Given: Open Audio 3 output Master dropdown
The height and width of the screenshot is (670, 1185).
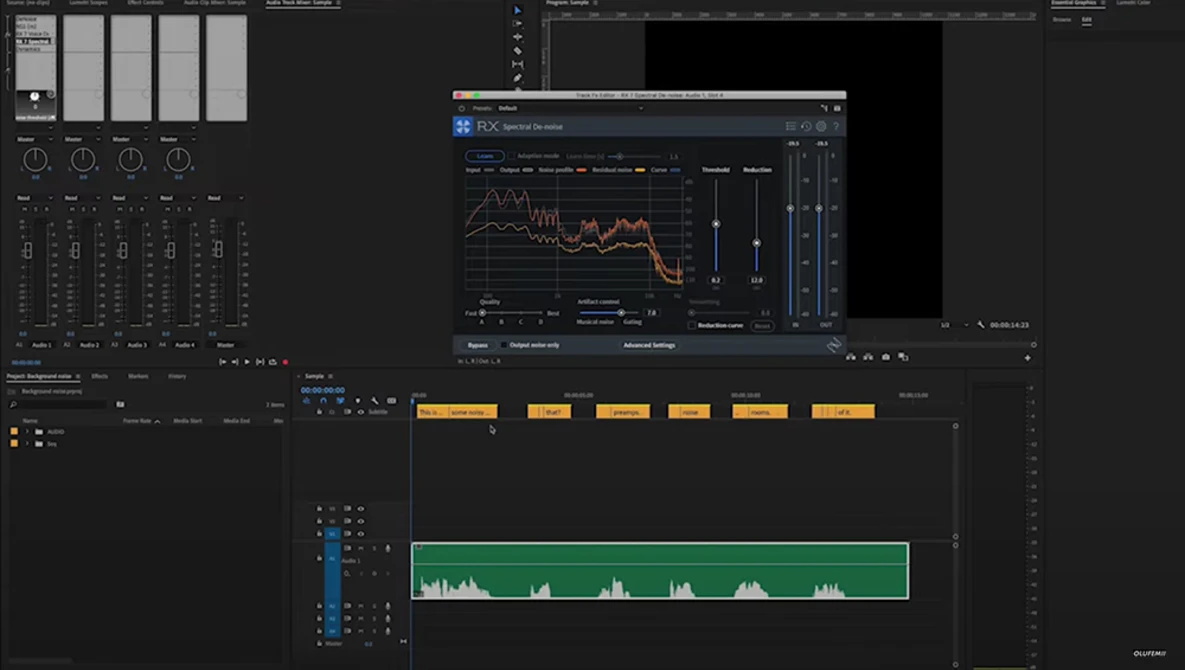Looking at the screenshot, I should pyautogui.click(x=130, y=139).
